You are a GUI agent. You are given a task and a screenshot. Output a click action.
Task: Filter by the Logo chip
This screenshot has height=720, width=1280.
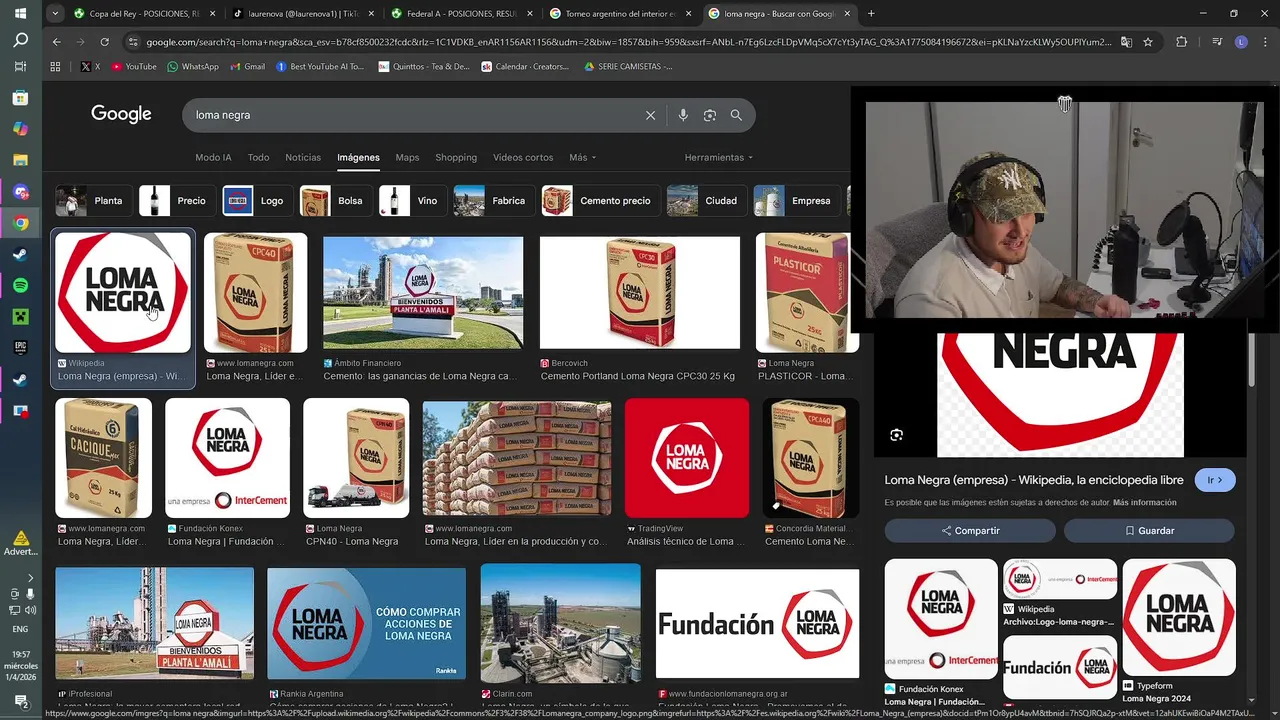(256, 201)
